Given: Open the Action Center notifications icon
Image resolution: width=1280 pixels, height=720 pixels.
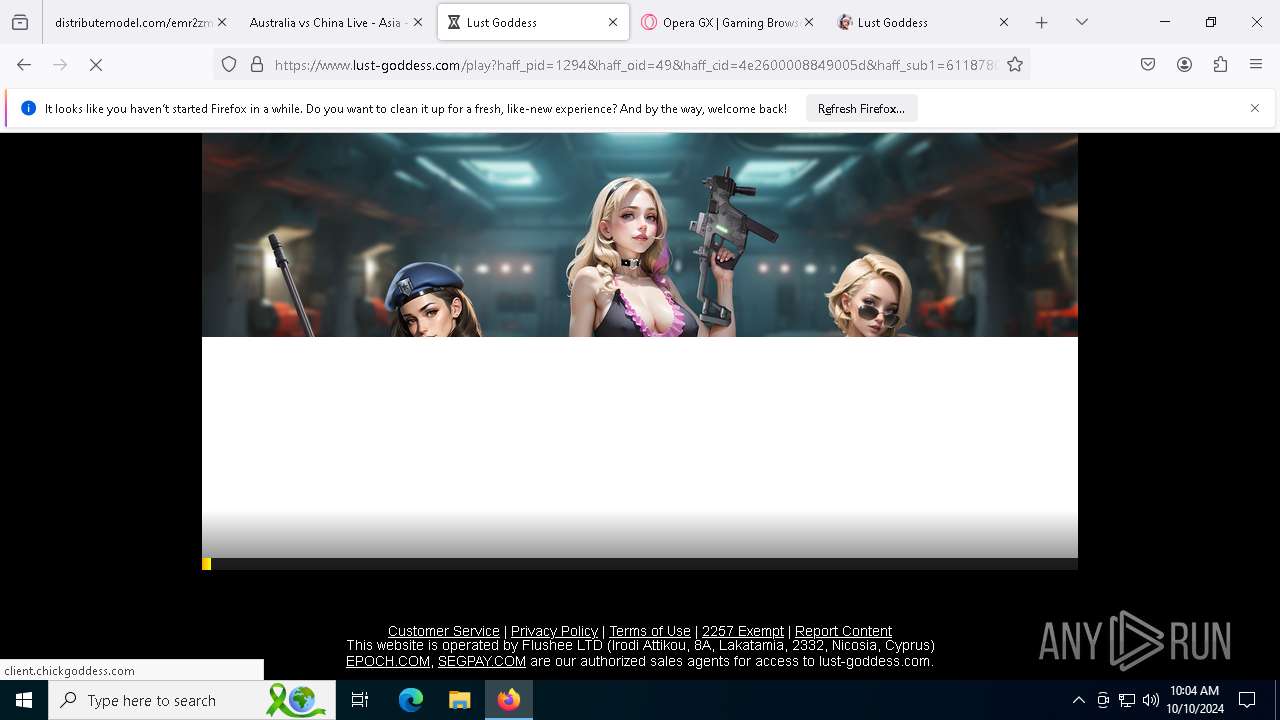Looking at the screenshot, I should 1247,700.
